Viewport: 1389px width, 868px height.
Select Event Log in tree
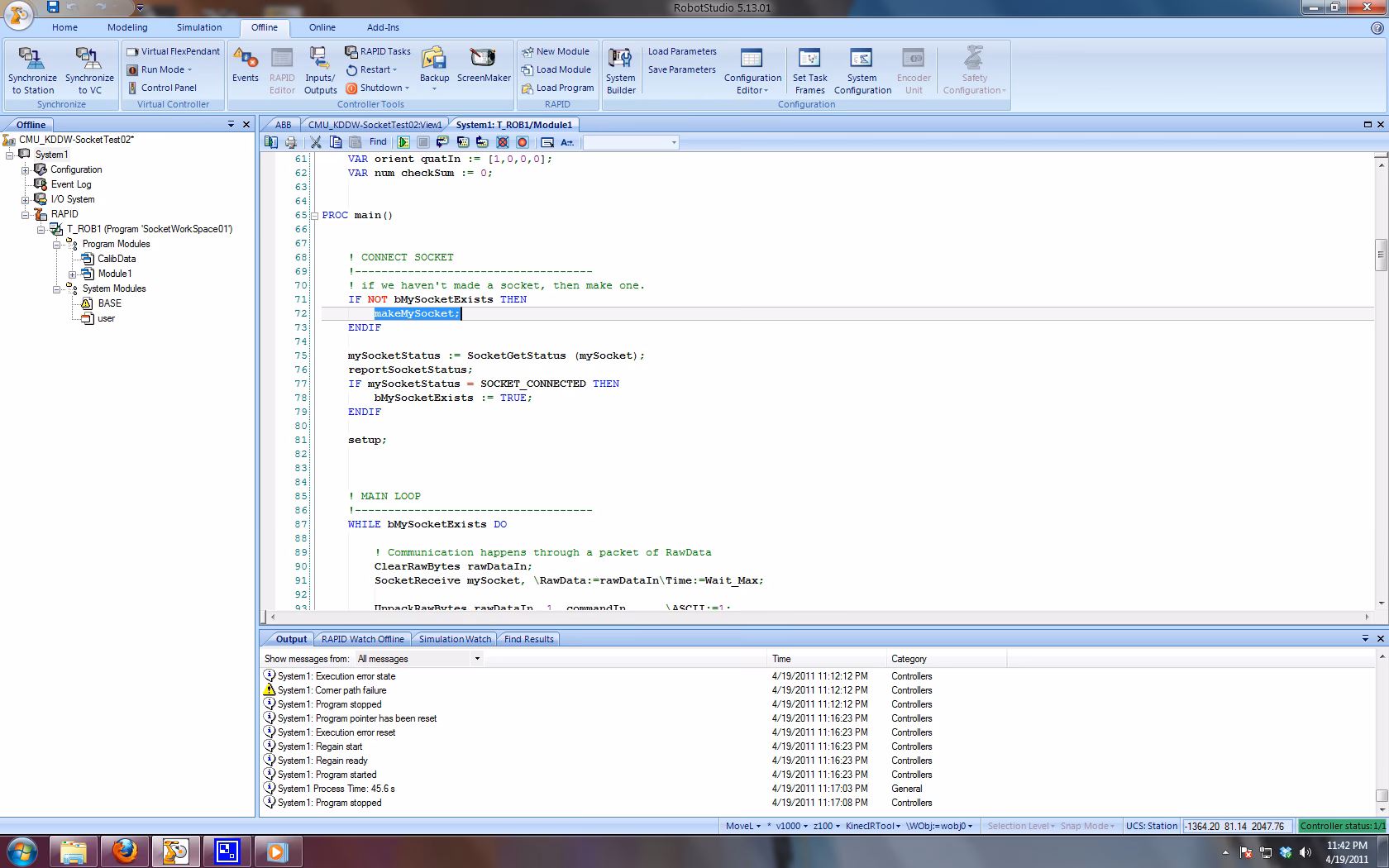pyautogui.click(x=71, y=184)
